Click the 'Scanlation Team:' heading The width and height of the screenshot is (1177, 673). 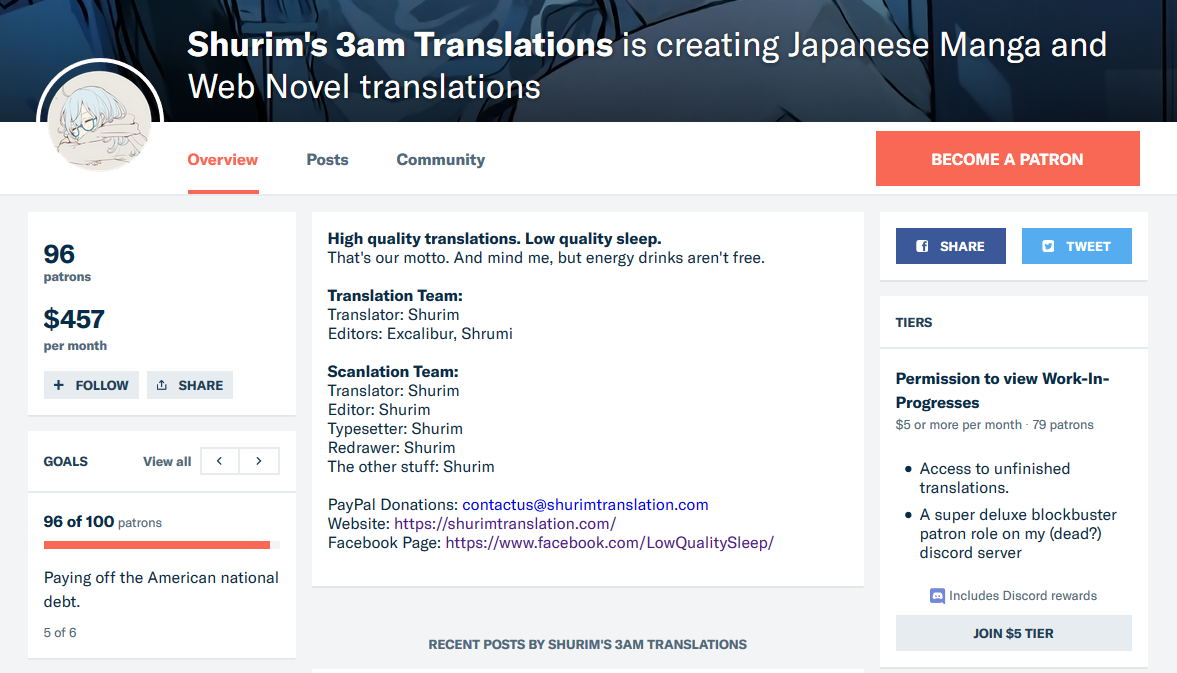pyautogui.click(x=393, y=371)
